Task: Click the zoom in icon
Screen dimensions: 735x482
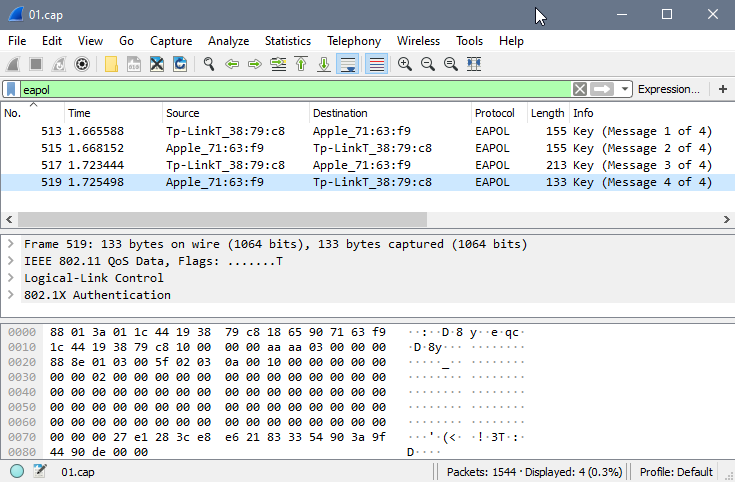Action: 405,64
